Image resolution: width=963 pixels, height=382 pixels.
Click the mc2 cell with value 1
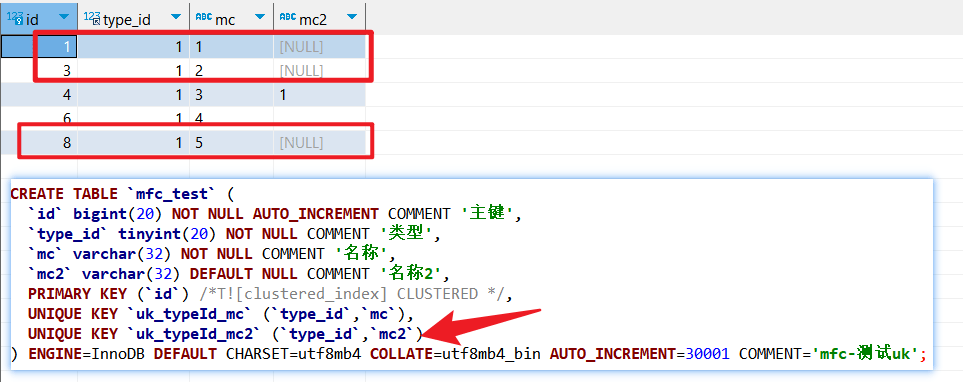point(319,95)
